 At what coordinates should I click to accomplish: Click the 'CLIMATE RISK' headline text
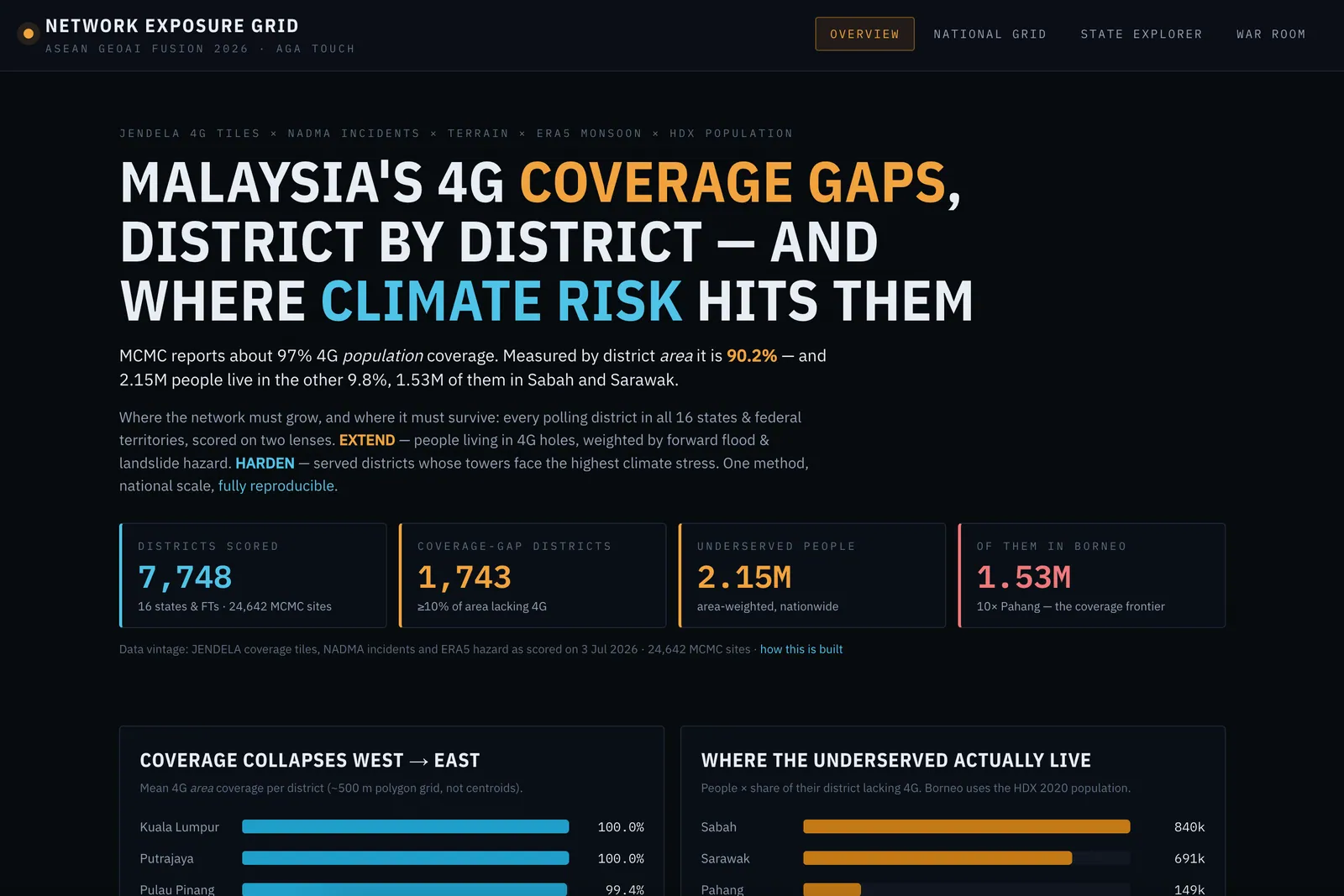coord(501,301)
